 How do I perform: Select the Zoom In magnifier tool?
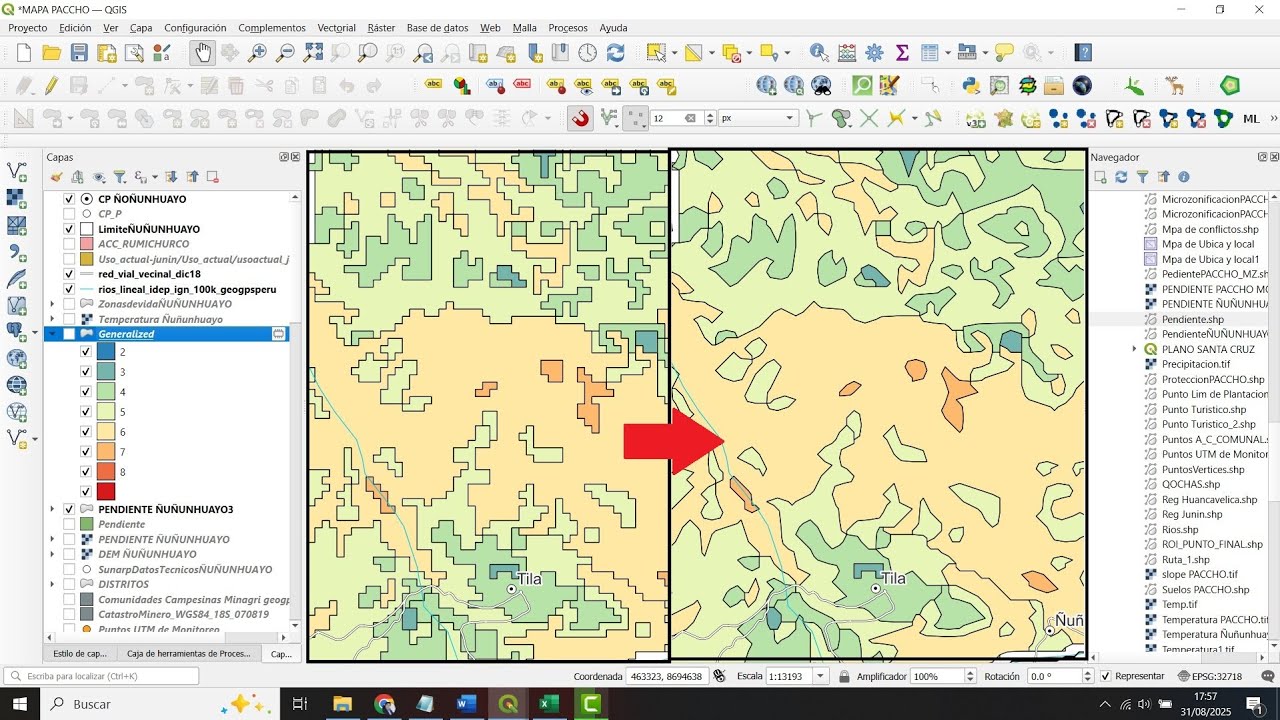[x=258, y=53]
